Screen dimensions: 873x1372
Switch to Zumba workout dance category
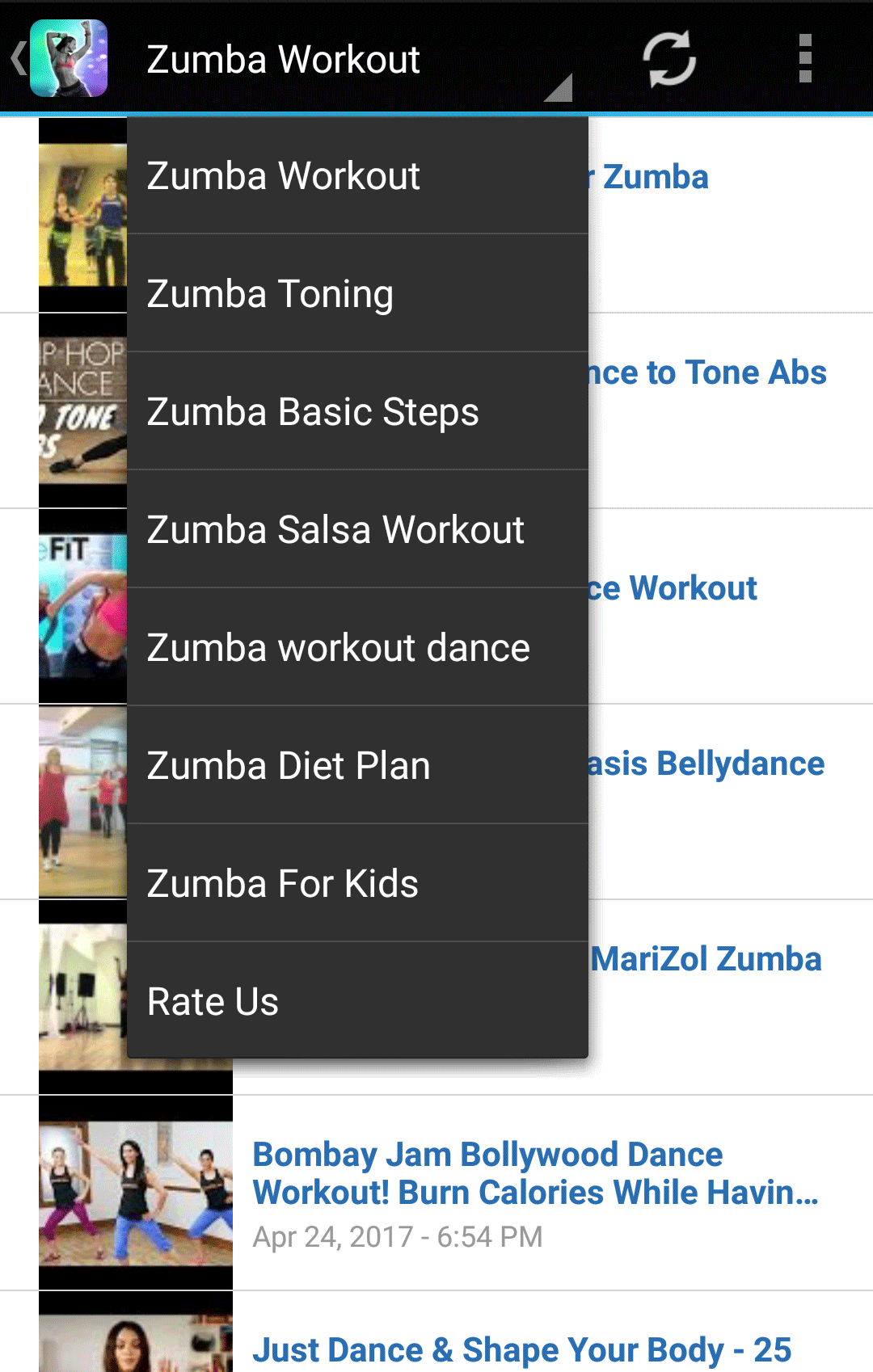[357, 648]
